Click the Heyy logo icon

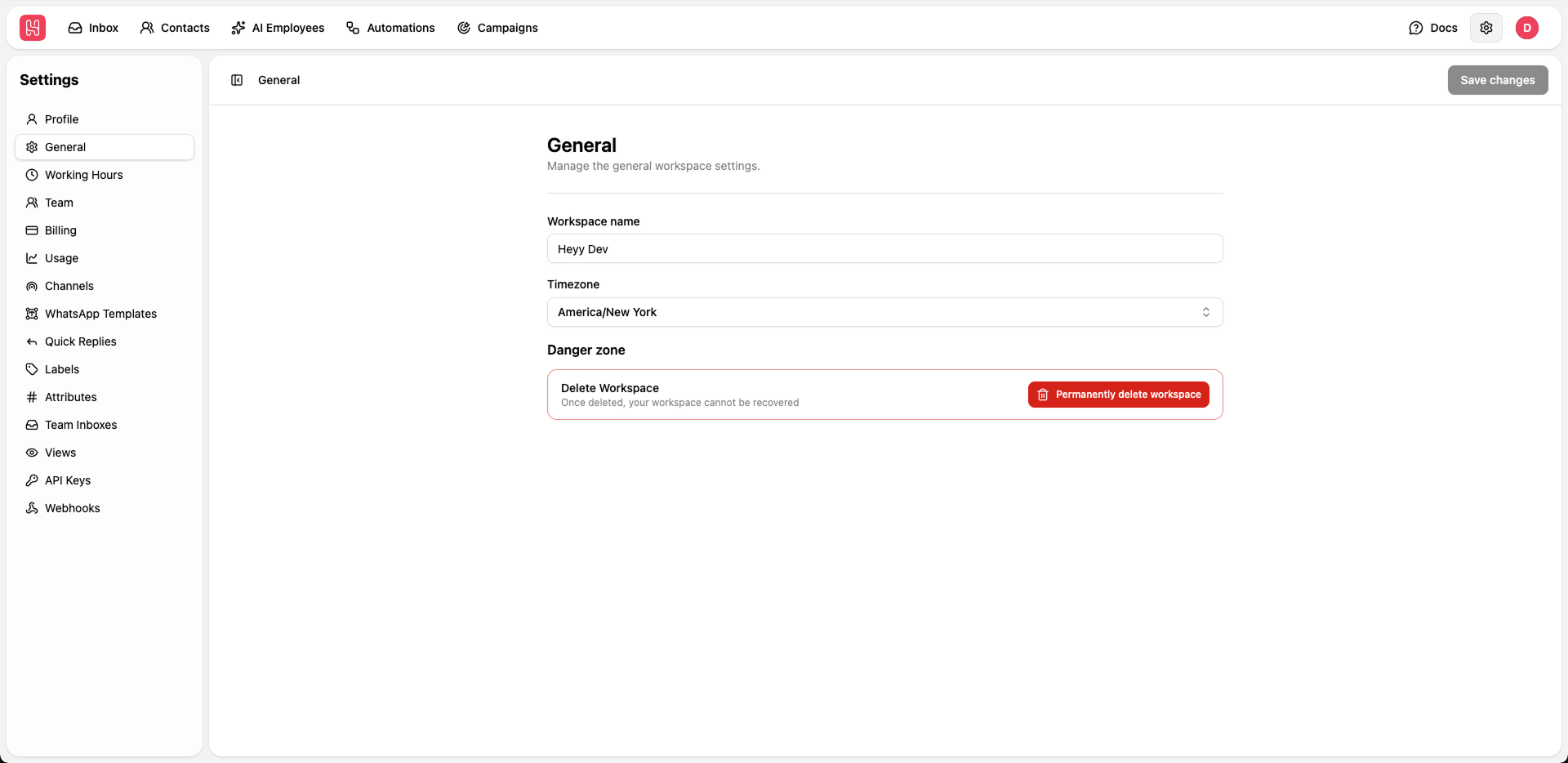pos(32,27)
